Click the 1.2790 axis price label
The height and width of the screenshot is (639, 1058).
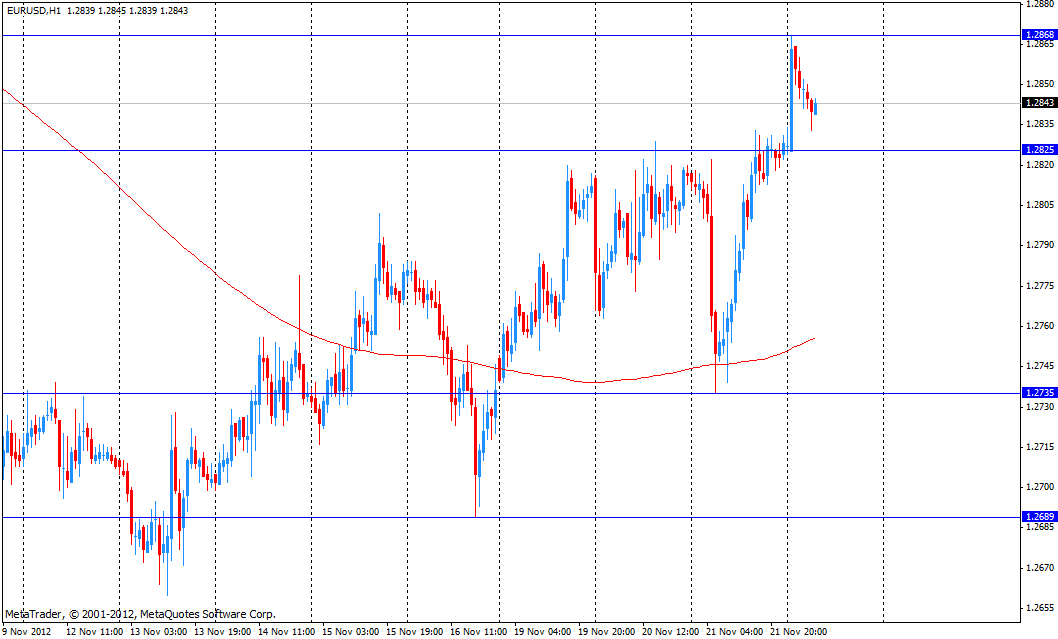[1040, 245]
